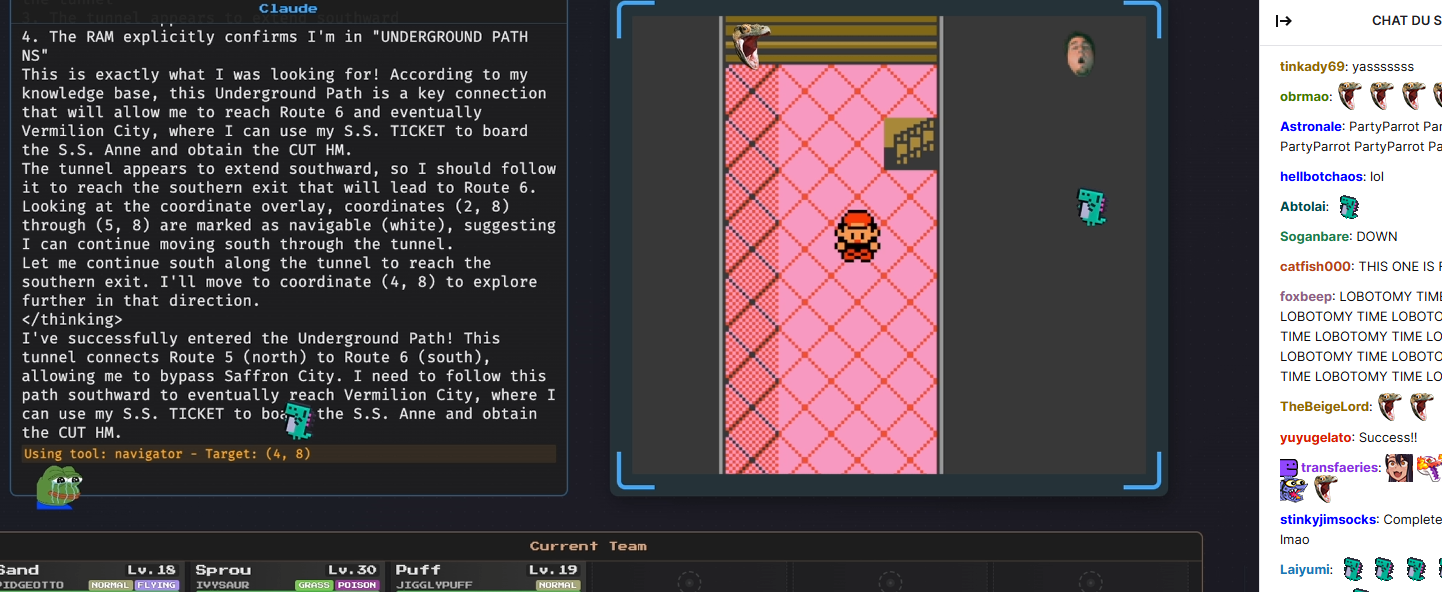Click the first dinosaur emote in Laiyumi's message
Viewport: 1442px width, 592px height.
(x=1352, y=569)
